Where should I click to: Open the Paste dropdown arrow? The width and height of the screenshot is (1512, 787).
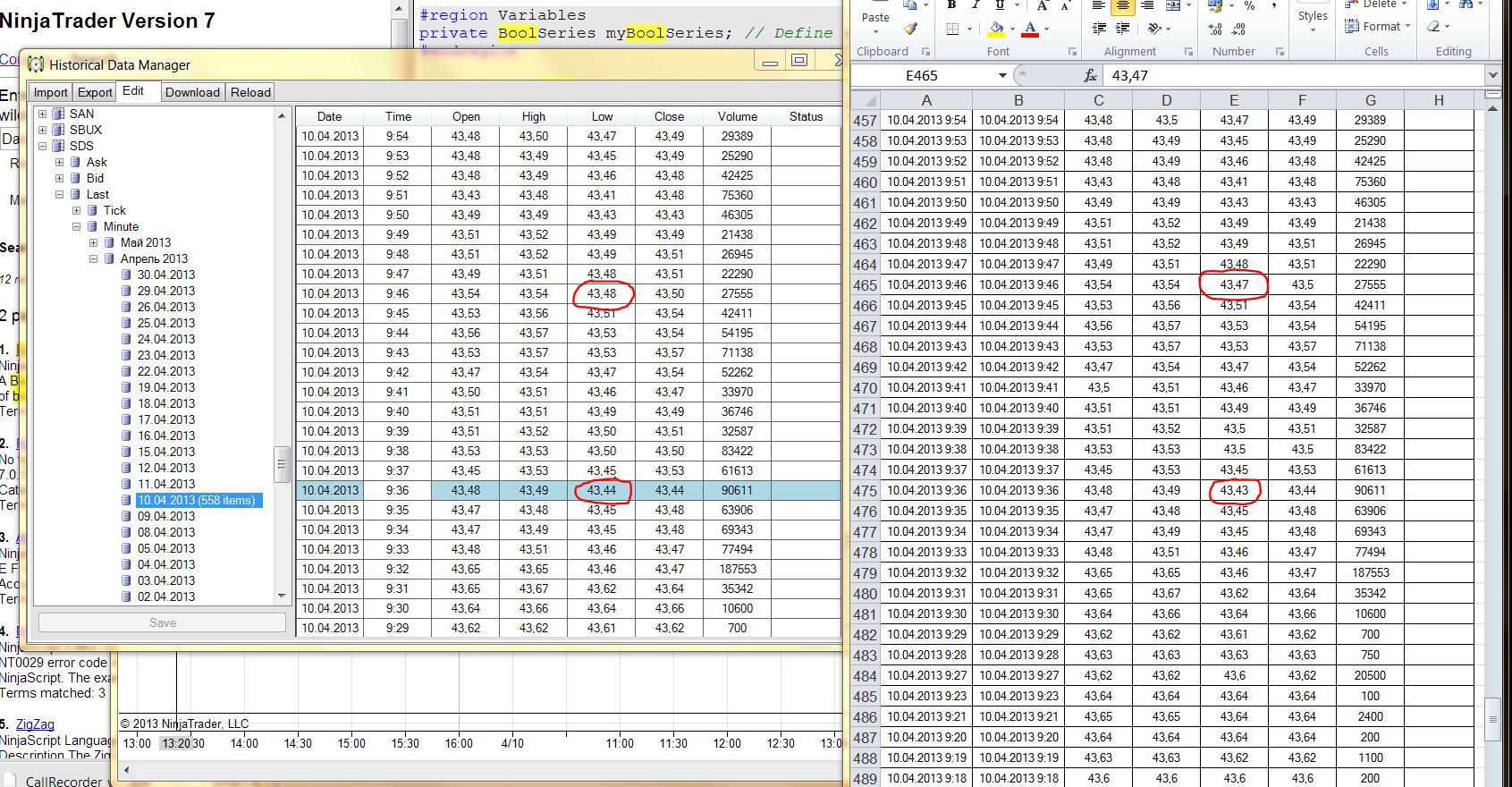pos(875,34)
